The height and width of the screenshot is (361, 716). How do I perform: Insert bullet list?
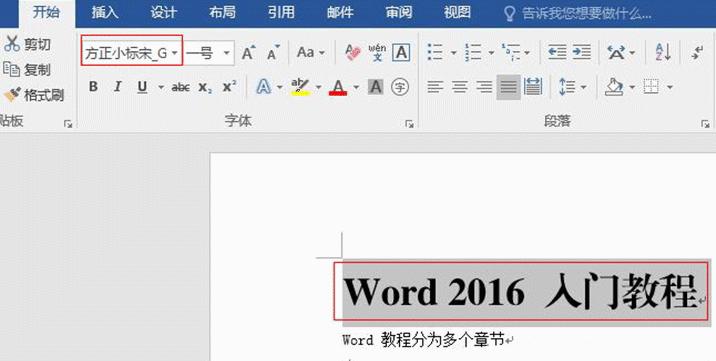(x=436, y=52)
